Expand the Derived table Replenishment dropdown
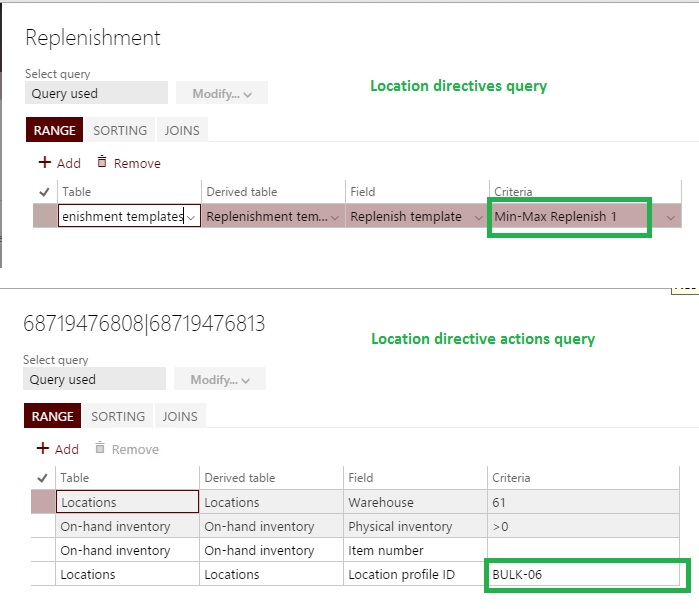 (335, 217)
